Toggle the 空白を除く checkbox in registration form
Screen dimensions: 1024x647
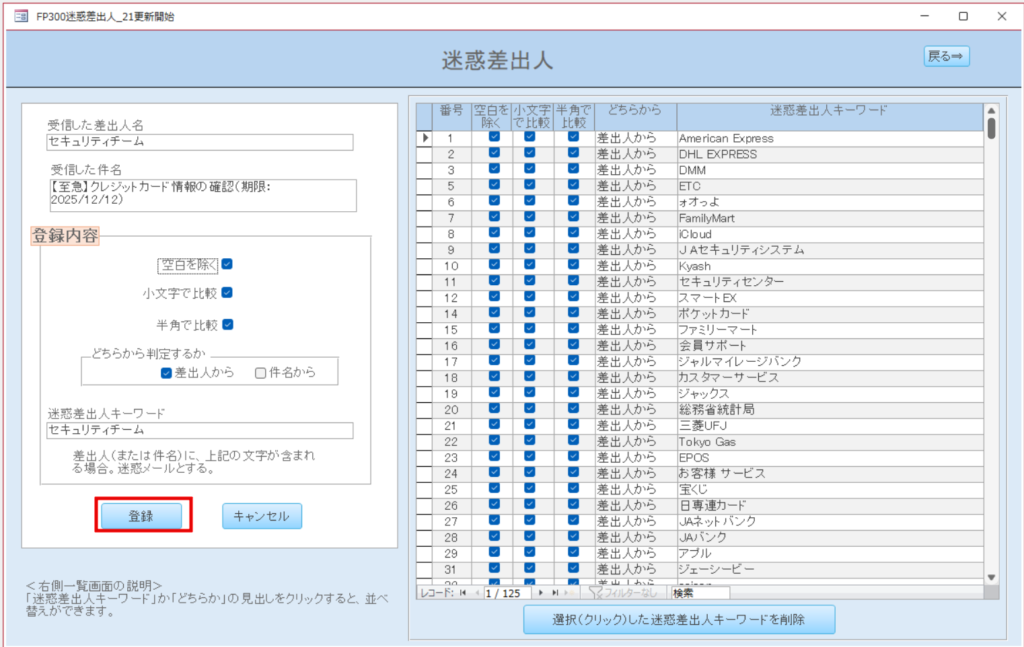click(228, 265)
